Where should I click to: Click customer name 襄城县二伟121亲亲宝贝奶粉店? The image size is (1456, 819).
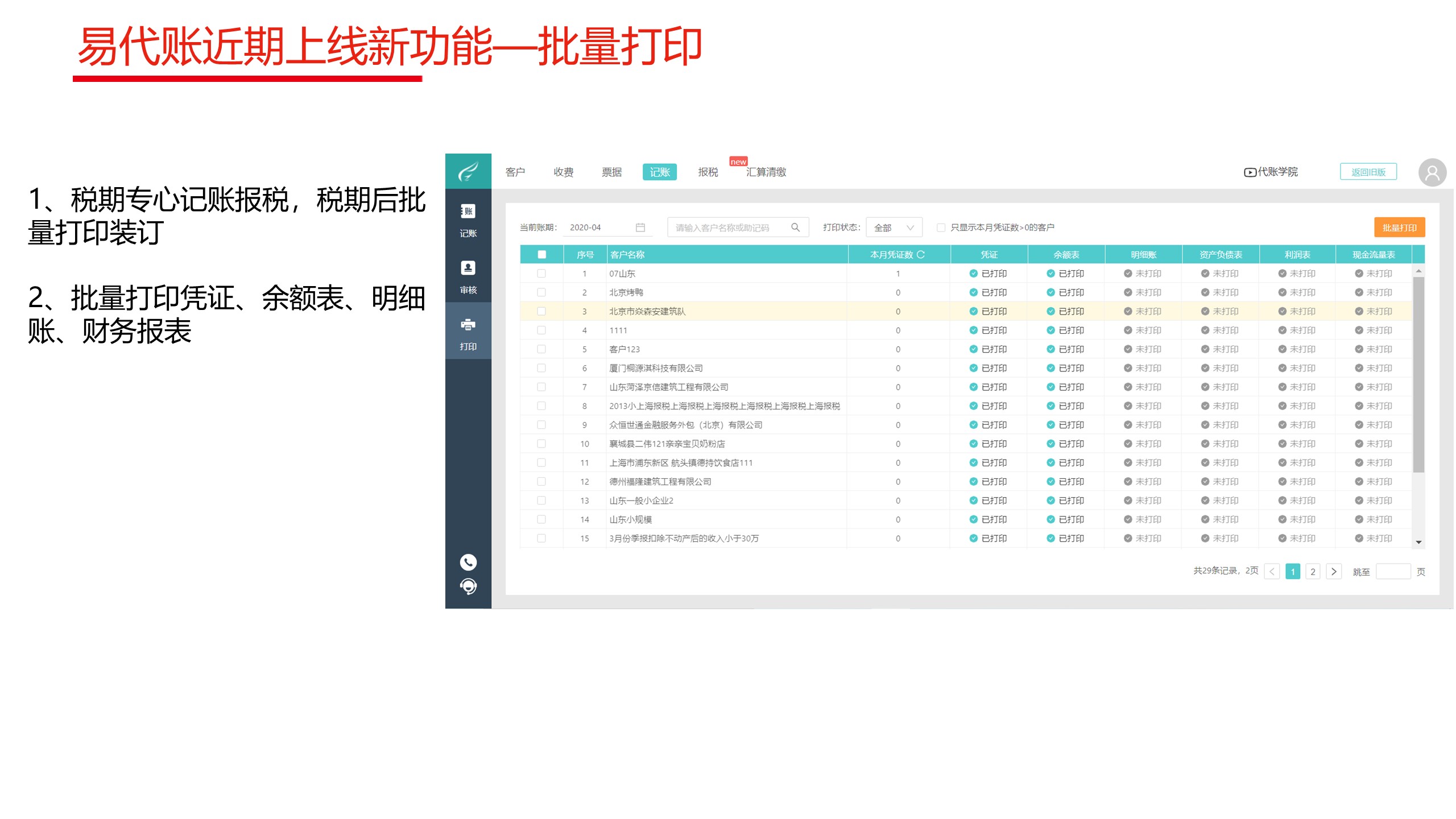(x=667, y=444)
